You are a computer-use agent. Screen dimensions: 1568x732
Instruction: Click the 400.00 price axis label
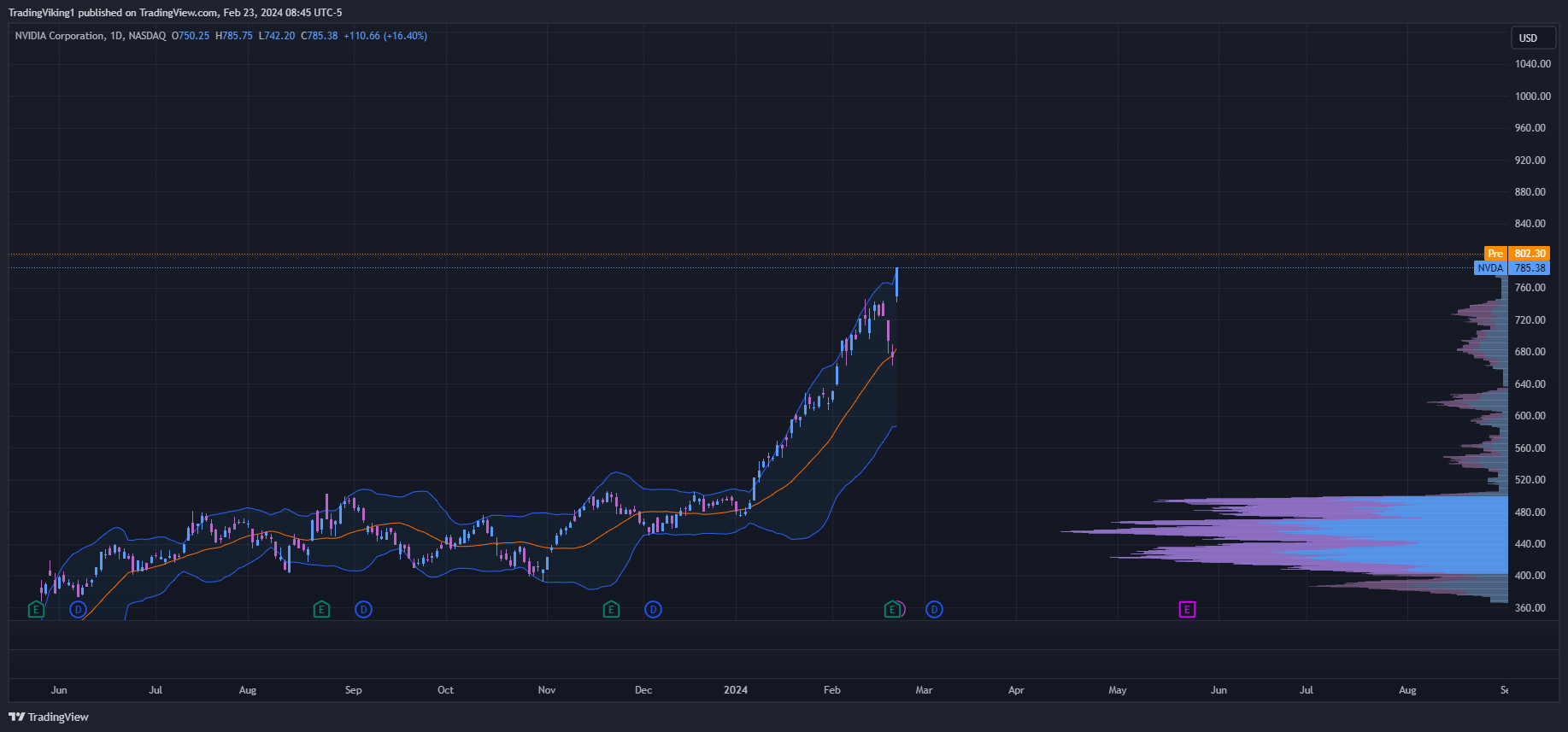pyautogui.click(x=1530, y=576)
